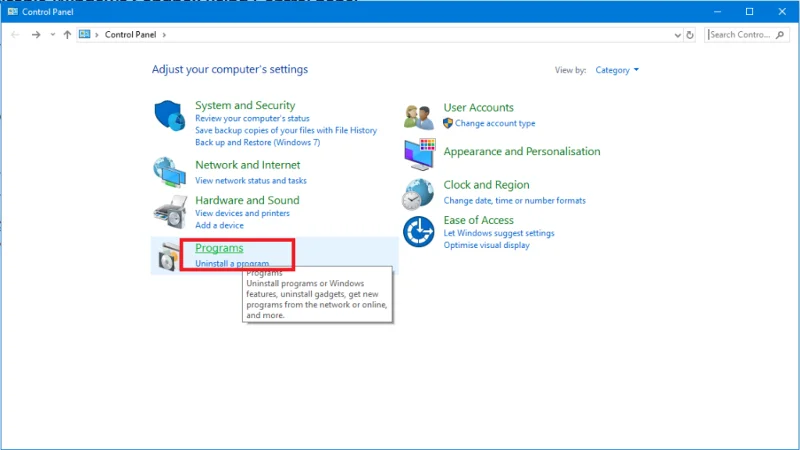Expand chevron before Control Panel breadcrumb
800x450 pixels.
[x=96, y=35]
